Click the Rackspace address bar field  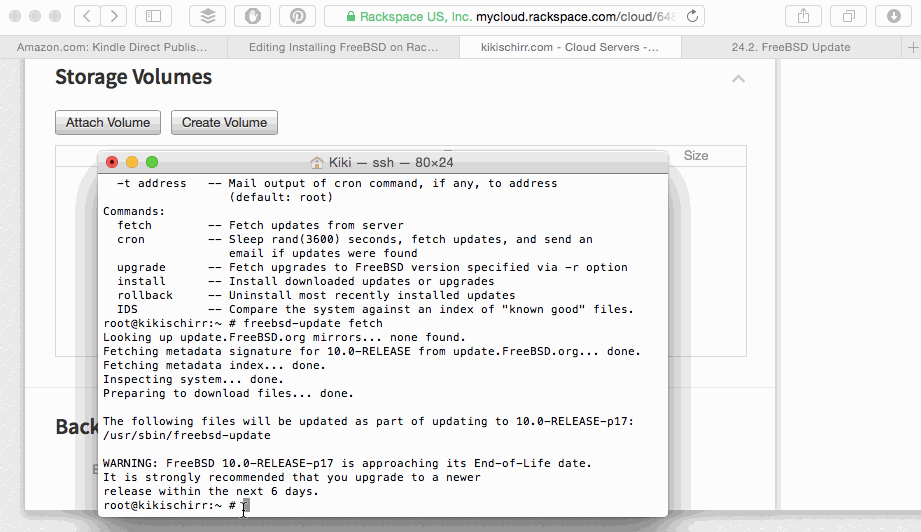click(515, 16)
